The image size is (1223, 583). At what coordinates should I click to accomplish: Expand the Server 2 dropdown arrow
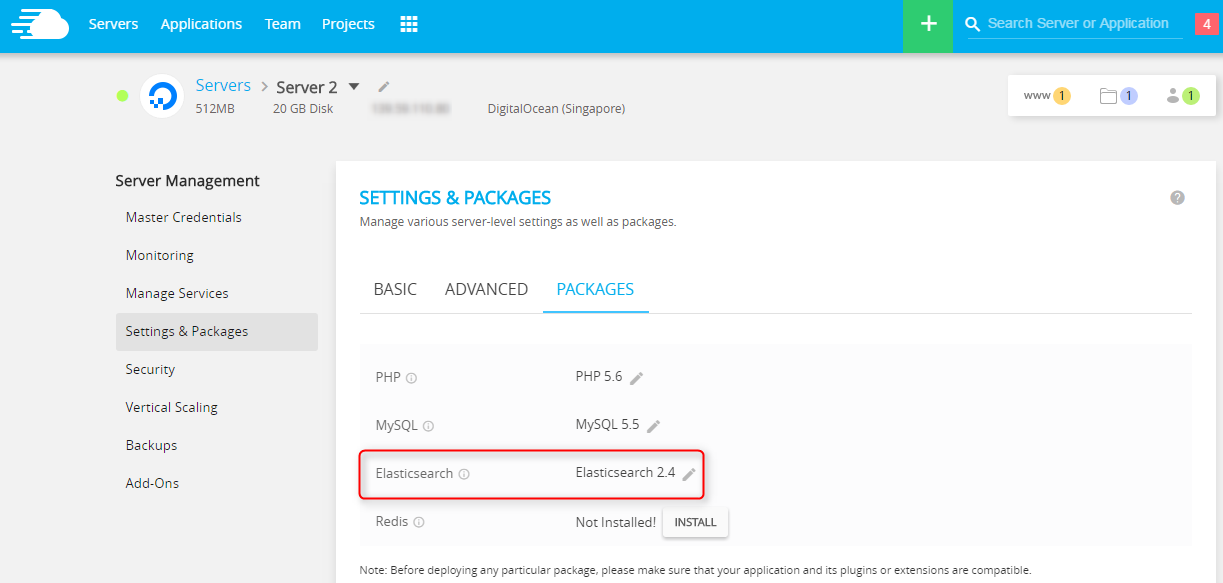pos(354,87)
